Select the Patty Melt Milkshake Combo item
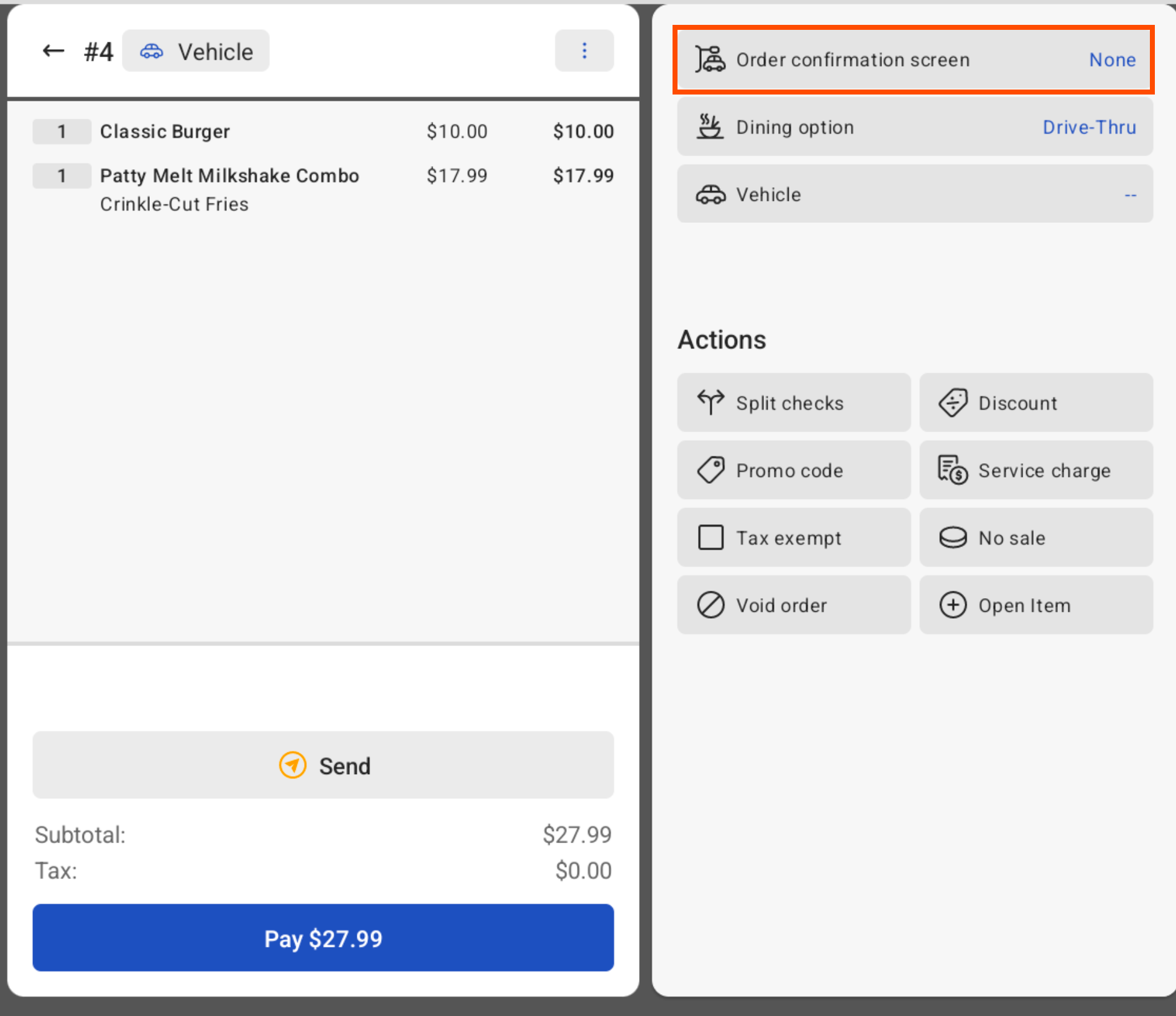This screenshot has height=1016, width=1176. [x=229, y=175]
